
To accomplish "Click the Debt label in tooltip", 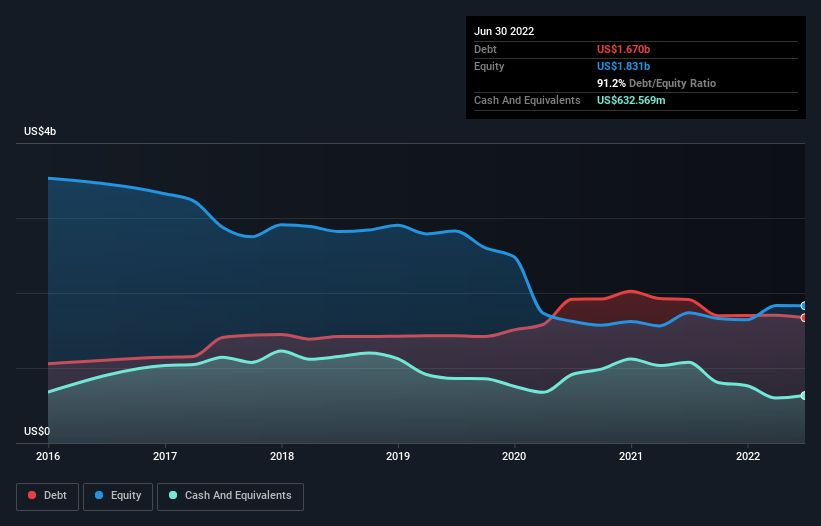I will (x=485, y=49).
